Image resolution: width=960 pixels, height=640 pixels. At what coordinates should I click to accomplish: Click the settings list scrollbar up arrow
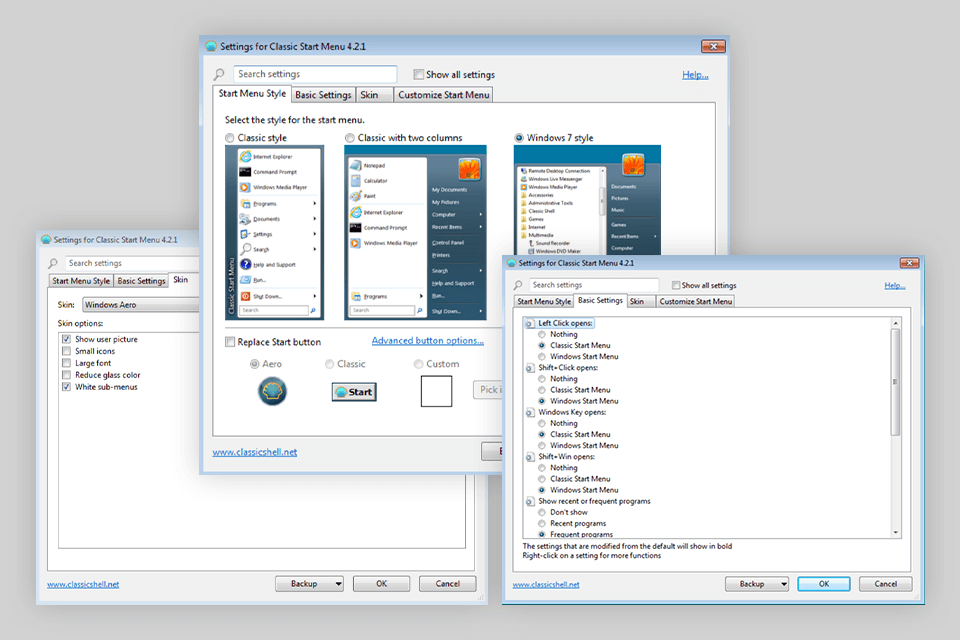(896, 323)
